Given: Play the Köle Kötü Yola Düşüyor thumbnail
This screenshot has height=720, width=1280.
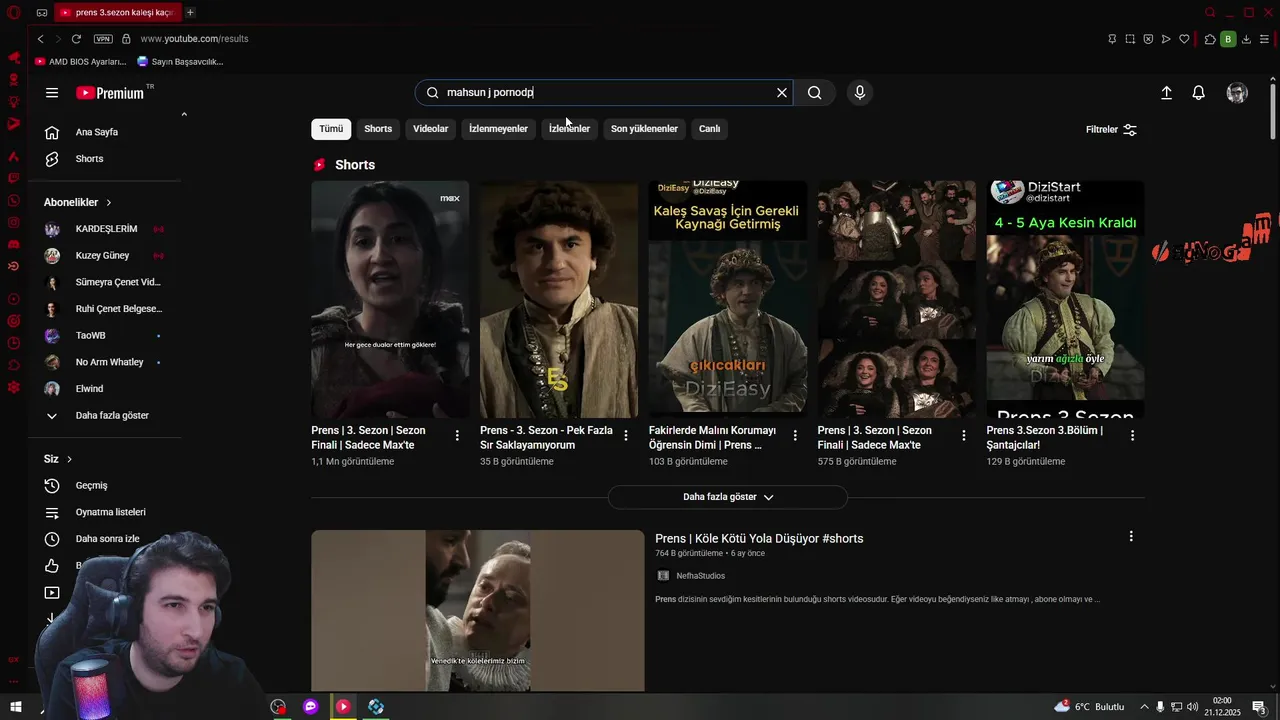Looking at the screenshot, I should [x=478, y=611].
